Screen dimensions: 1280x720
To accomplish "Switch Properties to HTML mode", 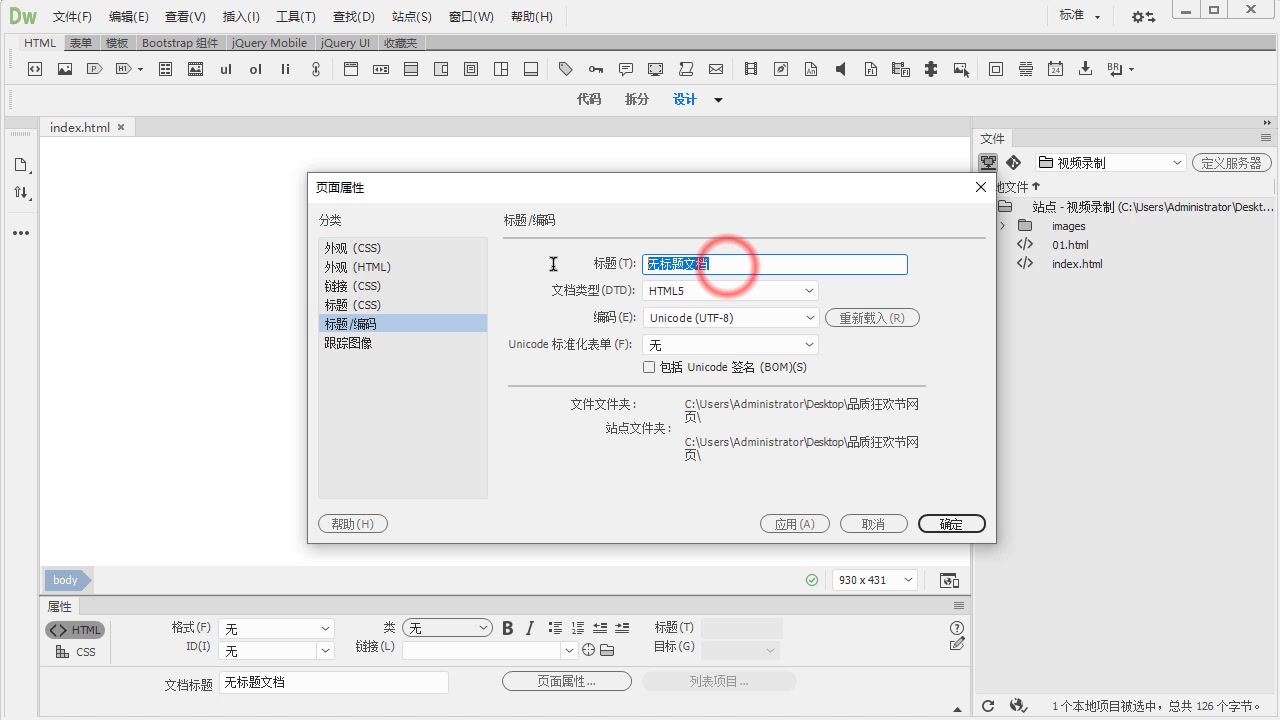I will click(x=75, y=630).
